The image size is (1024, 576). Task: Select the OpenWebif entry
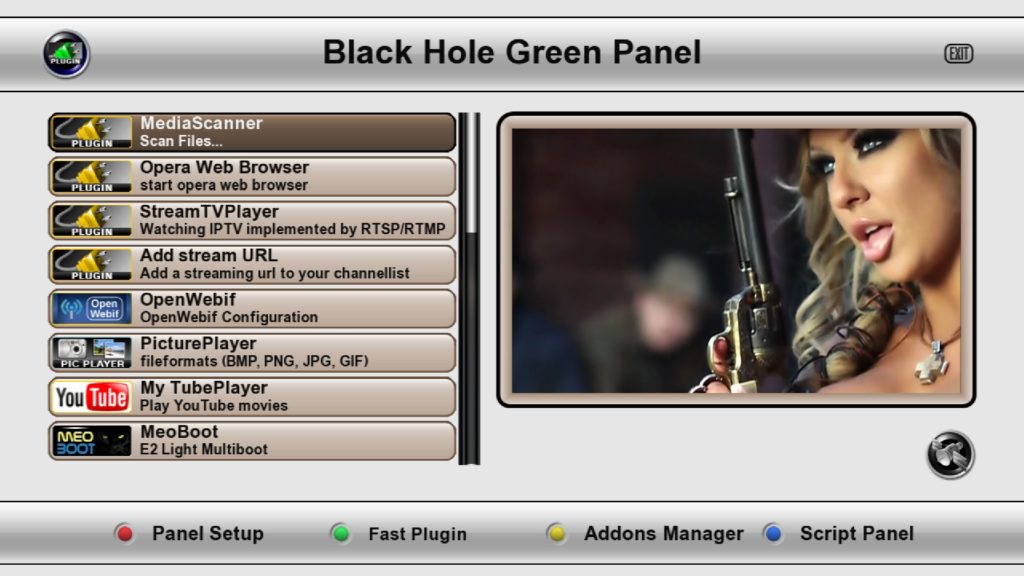252,309
